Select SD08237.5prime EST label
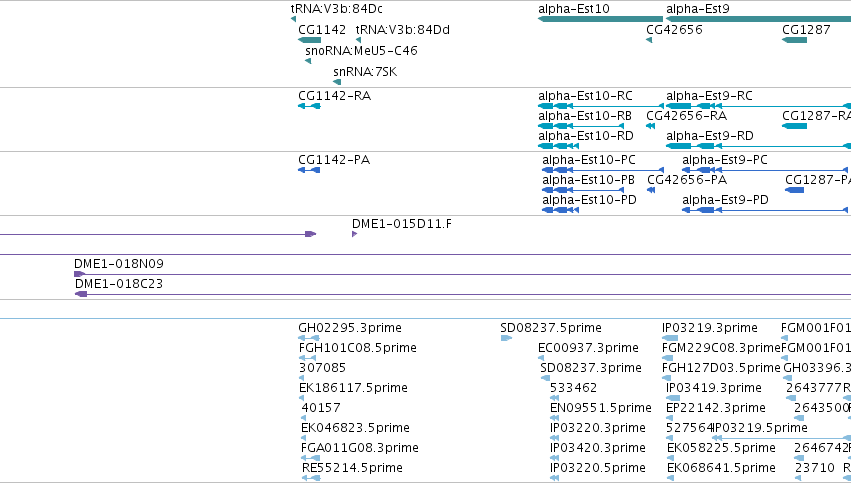This screenshot has height=483, width=851. click(551, 328)
